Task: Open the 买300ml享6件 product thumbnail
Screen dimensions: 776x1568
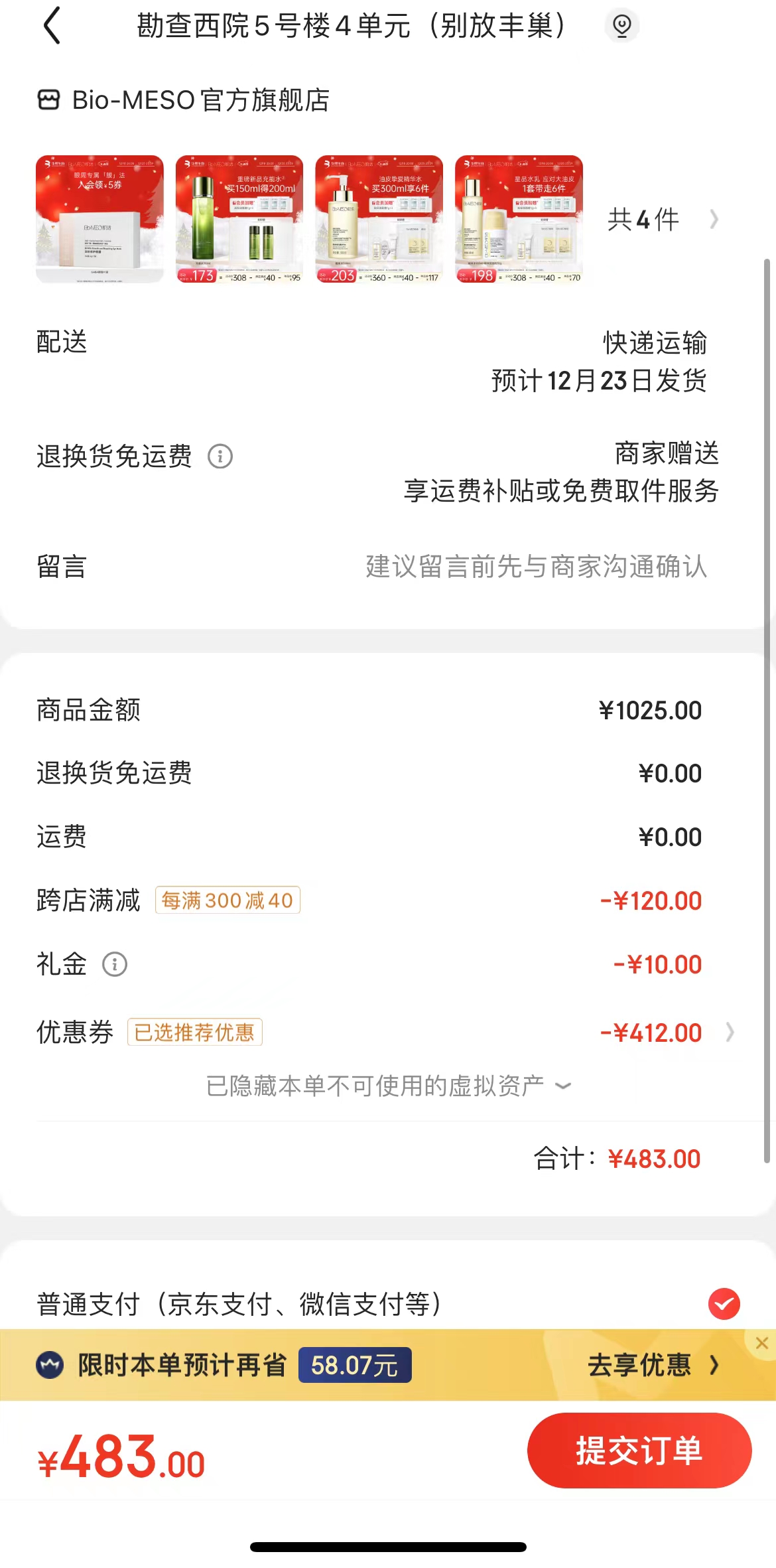Action: (x=379, y=220)
